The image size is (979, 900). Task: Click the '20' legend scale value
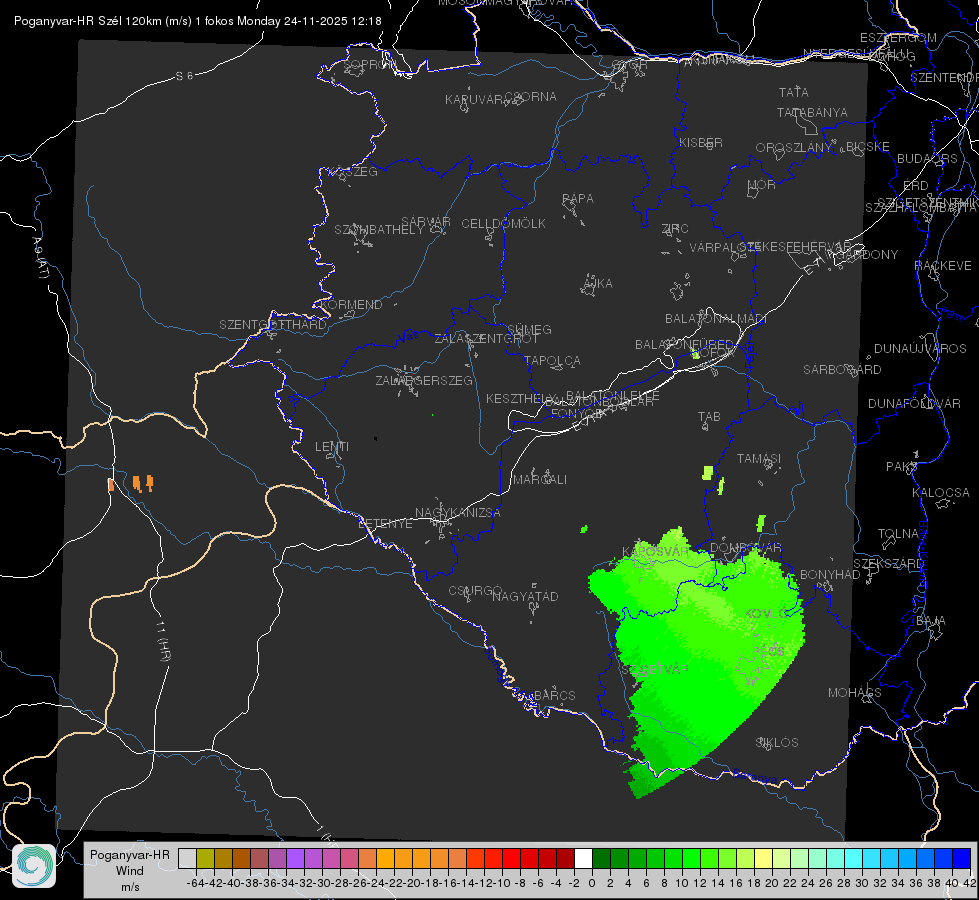(772, 883)
